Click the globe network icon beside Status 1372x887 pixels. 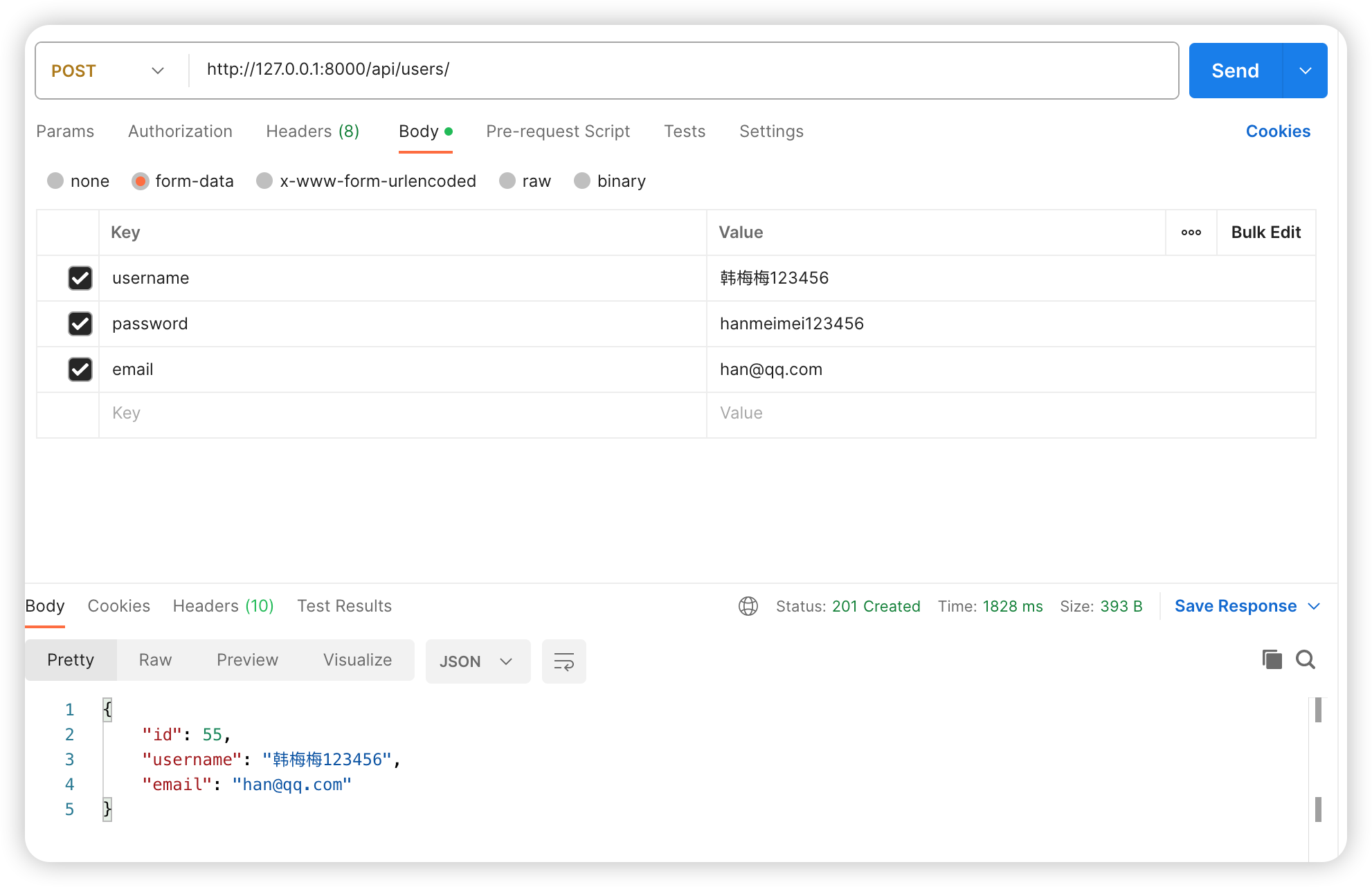coord(748,606)
